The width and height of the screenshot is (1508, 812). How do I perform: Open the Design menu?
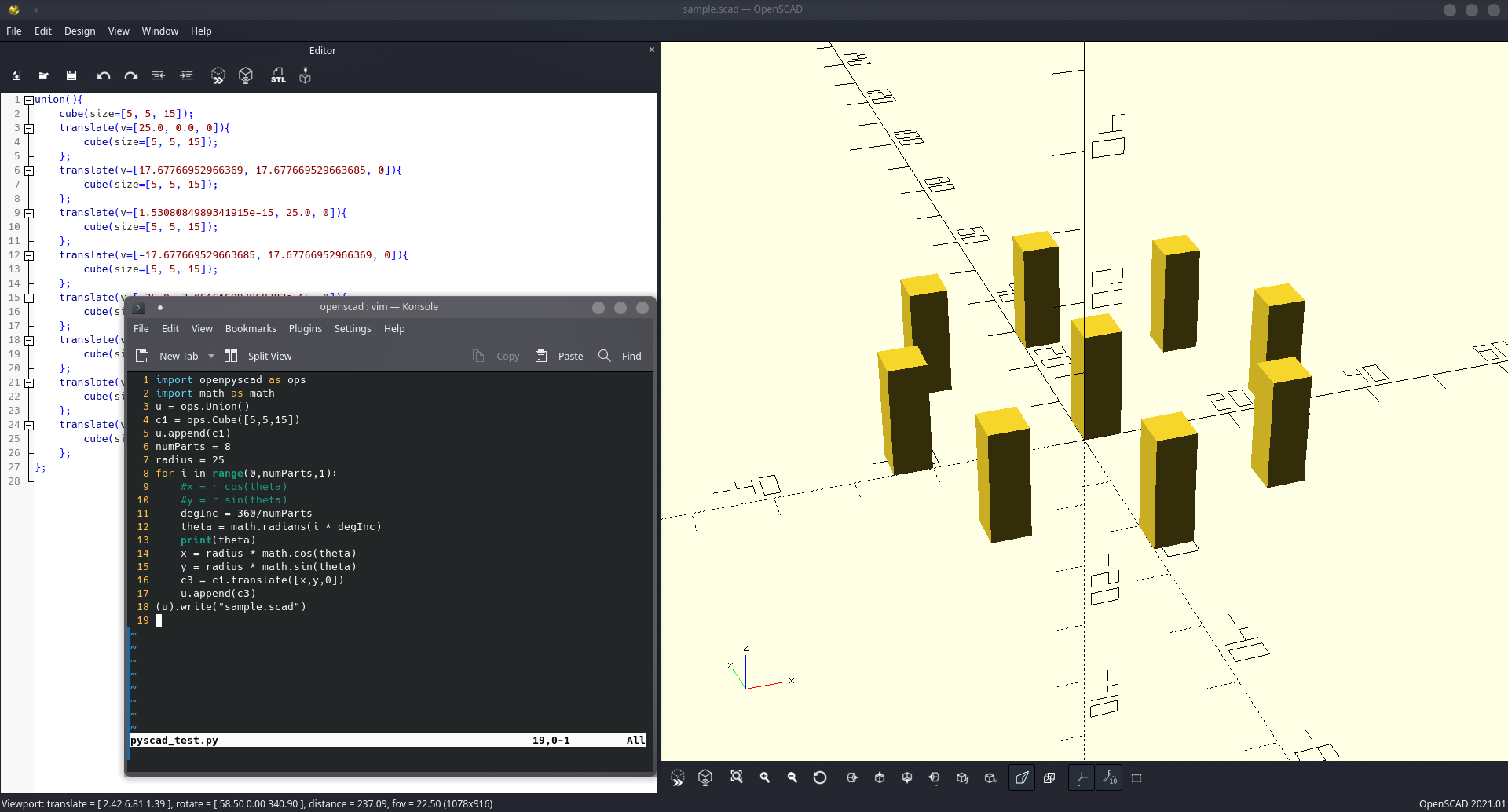pyautogui.click(x=79, y=31)
